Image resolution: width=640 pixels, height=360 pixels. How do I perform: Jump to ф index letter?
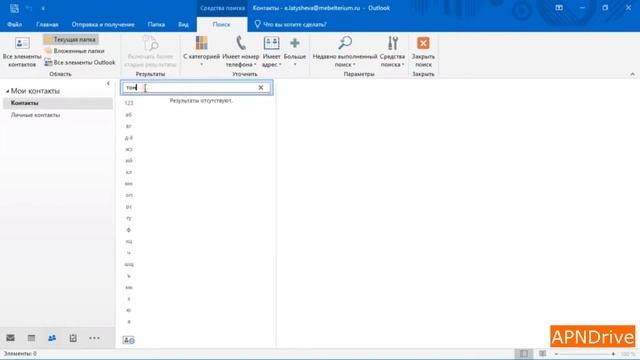click(129, 230)
